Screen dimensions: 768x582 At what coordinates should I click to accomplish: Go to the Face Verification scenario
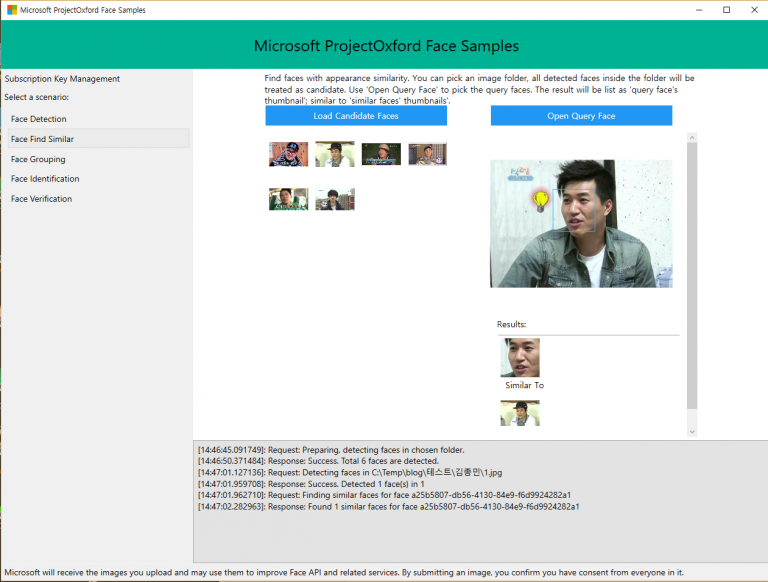coord(42,199)
